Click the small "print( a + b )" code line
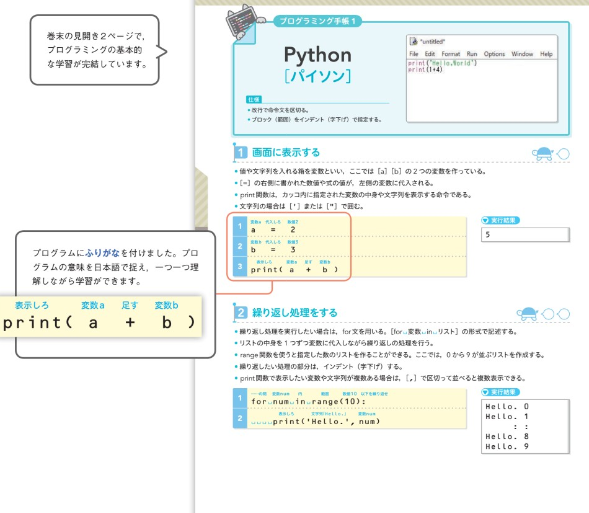589x513 pixels. [x=294, y=270]
